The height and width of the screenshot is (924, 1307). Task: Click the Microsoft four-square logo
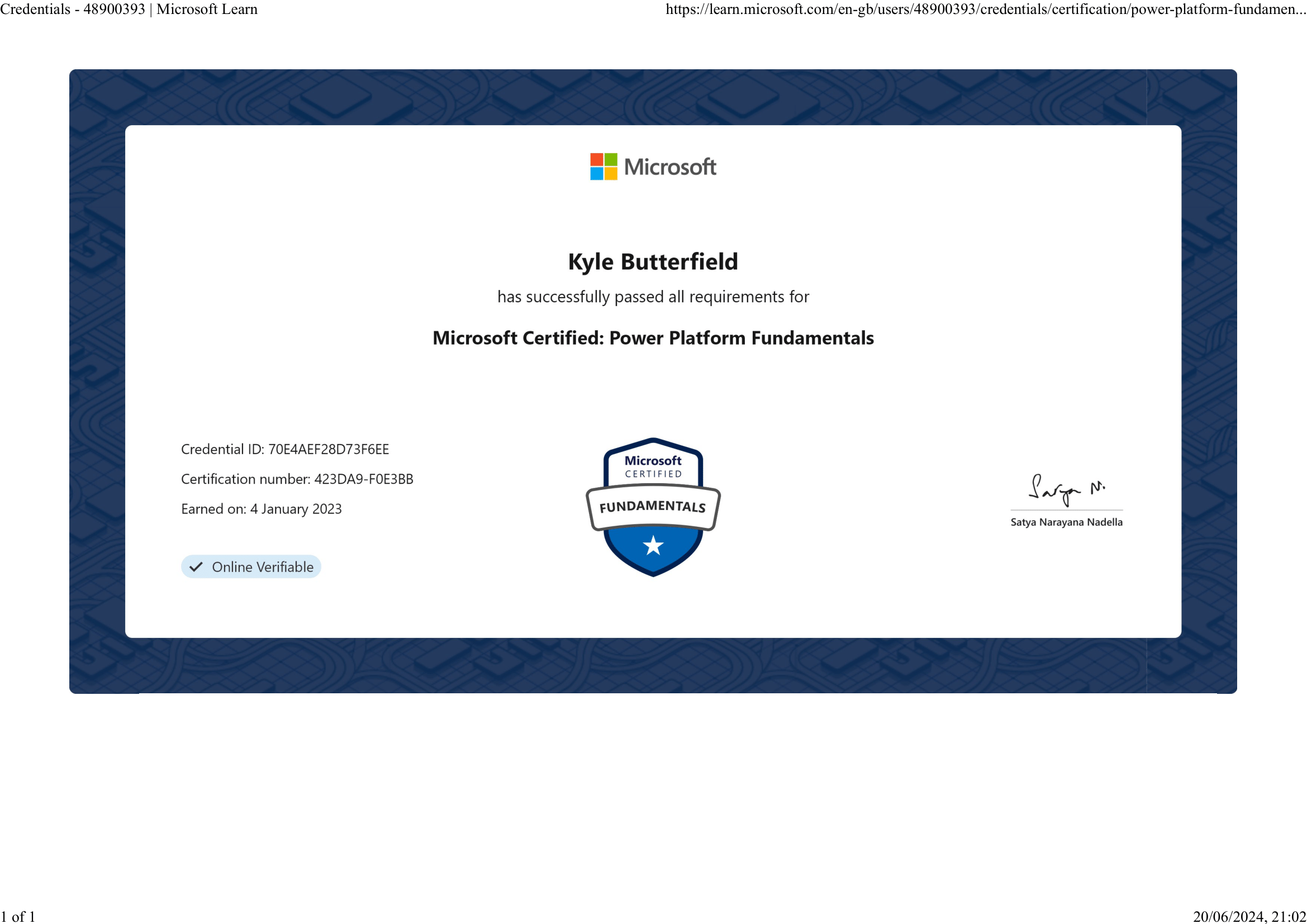coord(603,166)
